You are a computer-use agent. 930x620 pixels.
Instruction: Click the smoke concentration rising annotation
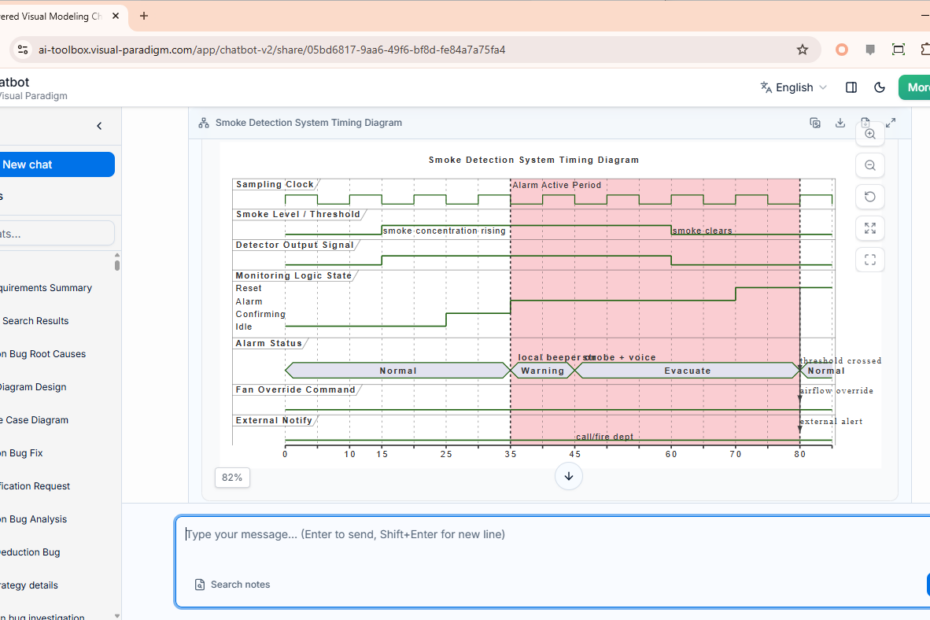point(444,231)
